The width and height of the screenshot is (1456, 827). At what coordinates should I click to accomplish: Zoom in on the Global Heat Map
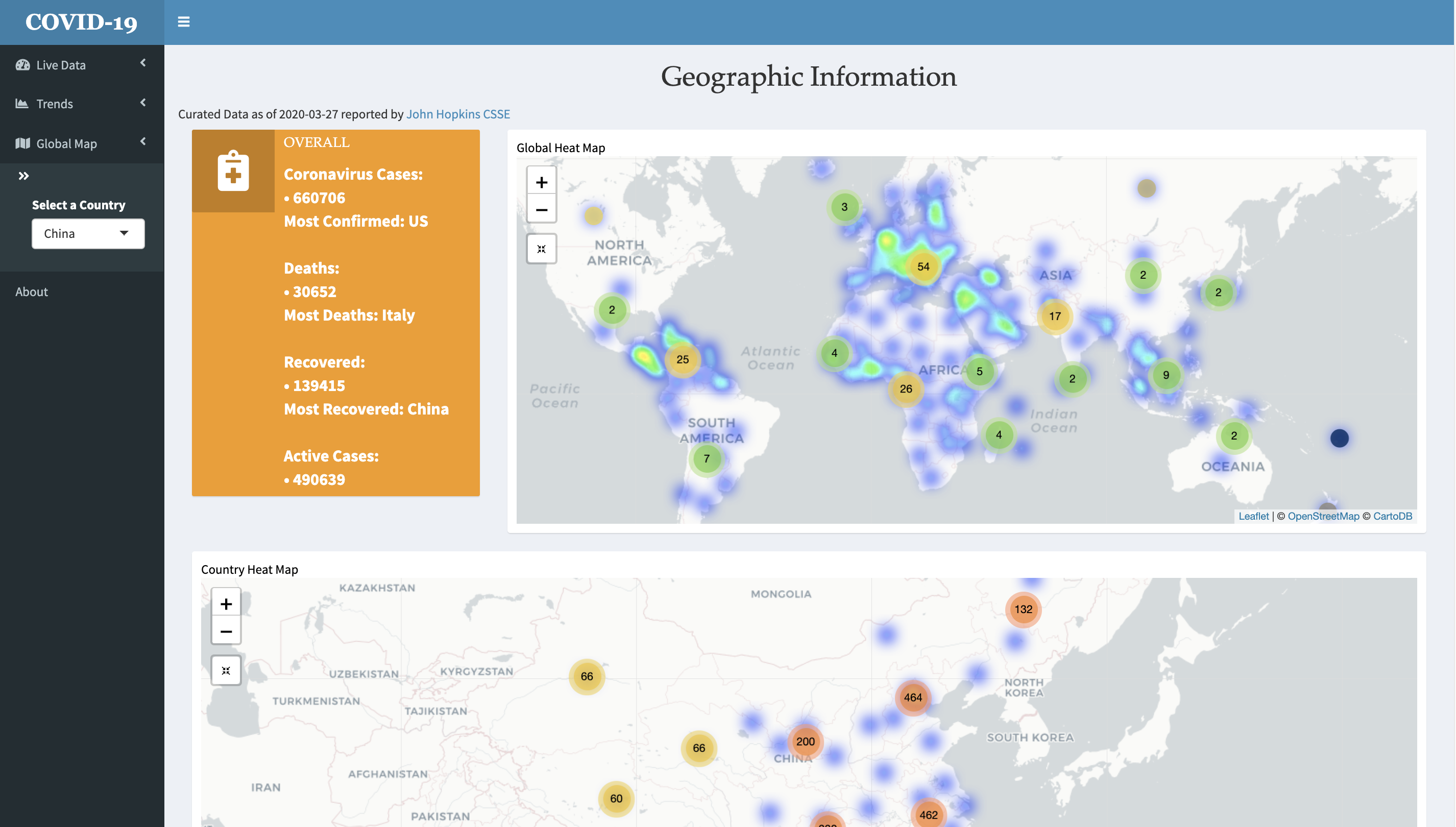click(x=541, y=182)
